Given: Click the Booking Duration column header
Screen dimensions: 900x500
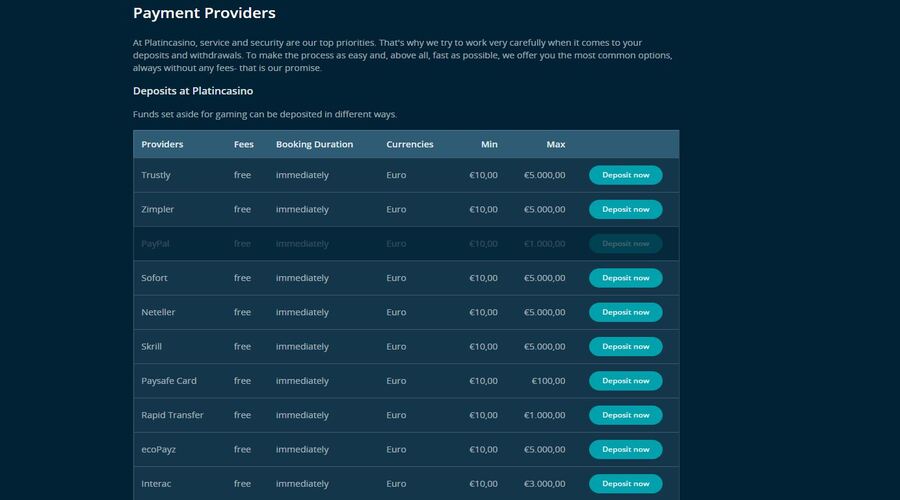Looking at the screenshot, I should click(315, 144).
